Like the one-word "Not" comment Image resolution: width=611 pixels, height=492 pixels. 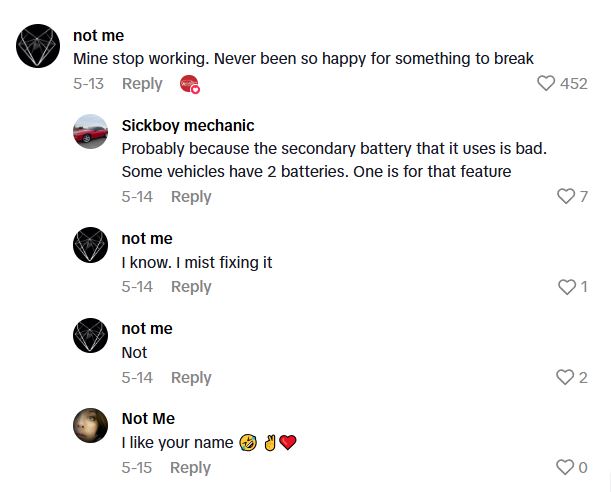coord(566,378)
